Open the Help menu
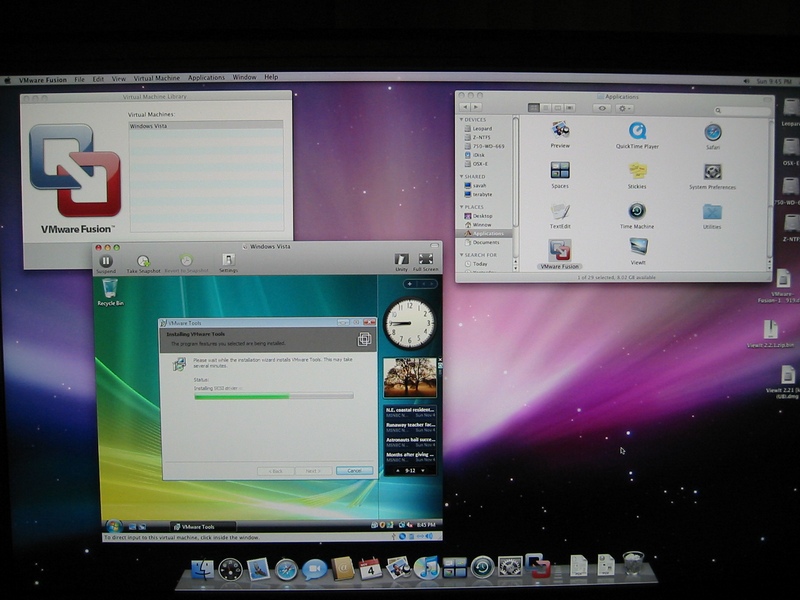Image resolution: width=800 pixels, height=600 pixels. click(271, 77)
